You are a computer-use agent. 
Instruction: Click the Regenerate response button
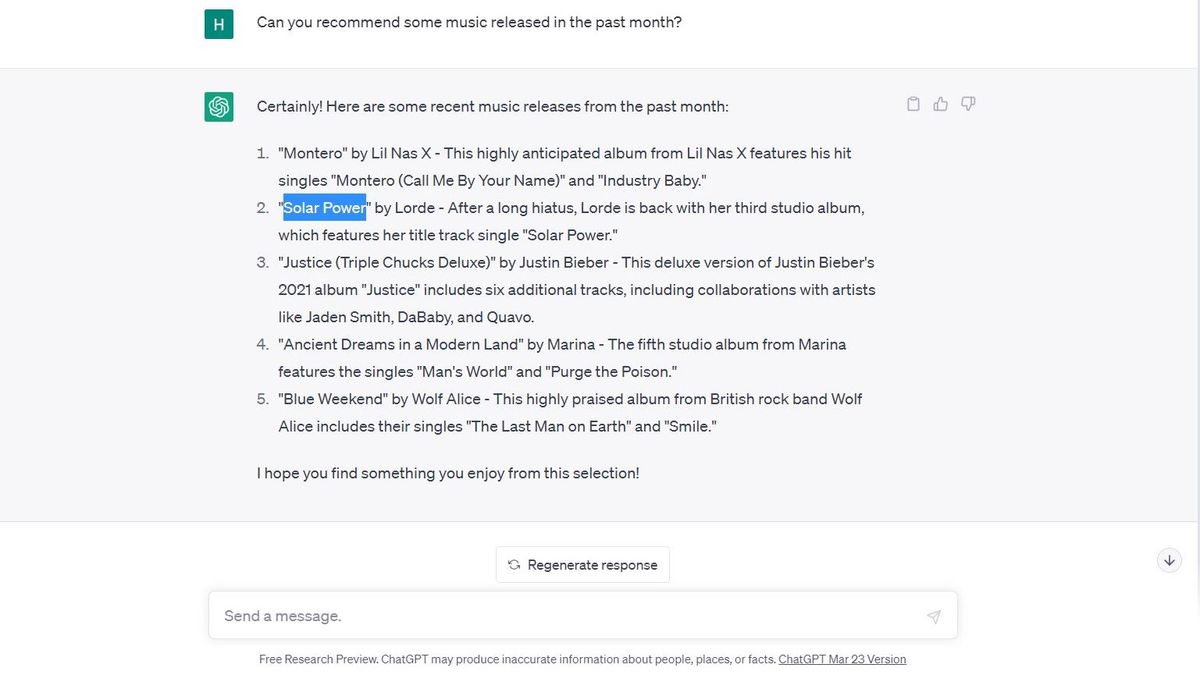[x=583, y=565]
